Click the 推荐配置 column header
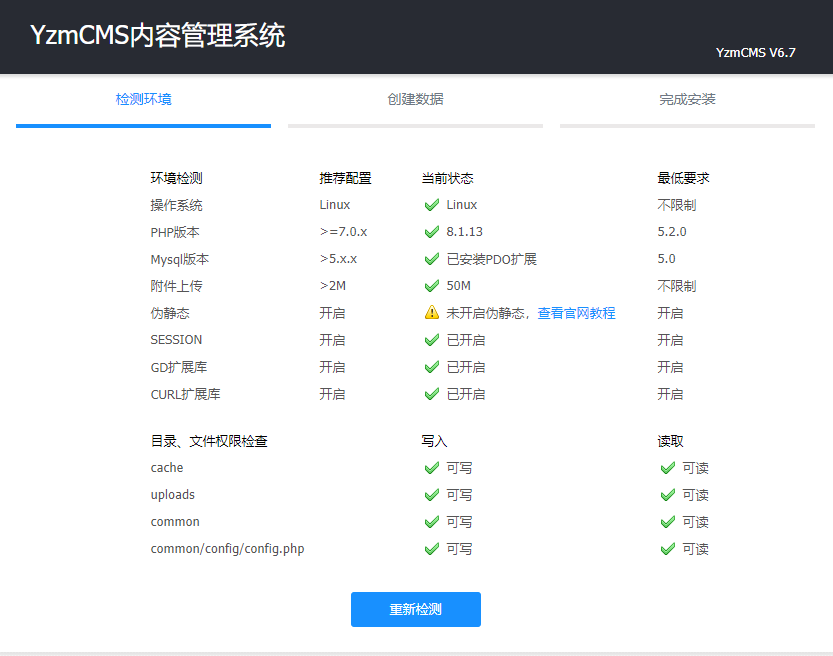833x656 pixels. pos(345,178)
